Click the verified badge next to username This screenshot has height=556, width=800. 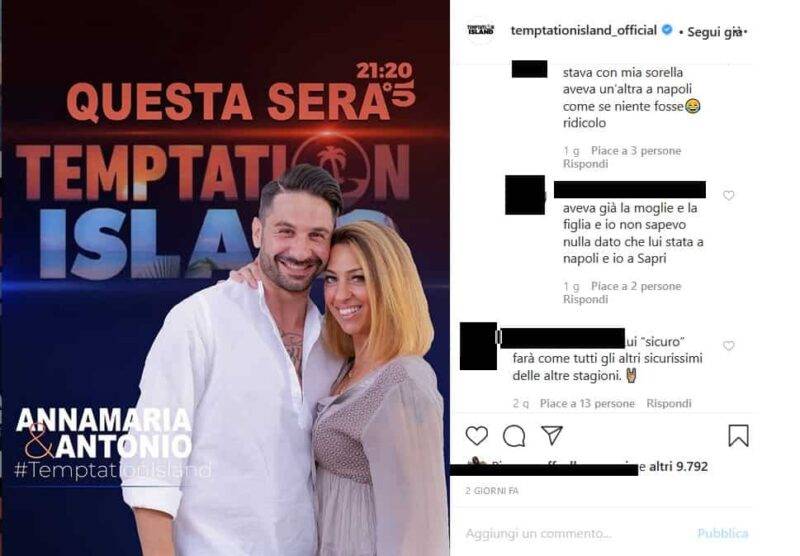[x=667, y=30]
